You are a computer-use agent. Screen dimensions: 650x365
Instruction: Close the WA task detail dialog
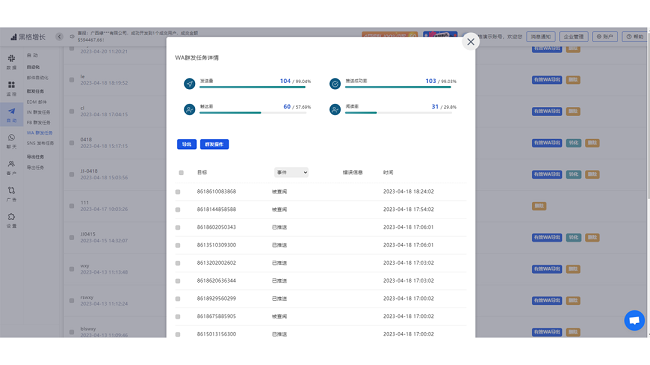pos(471,41)
